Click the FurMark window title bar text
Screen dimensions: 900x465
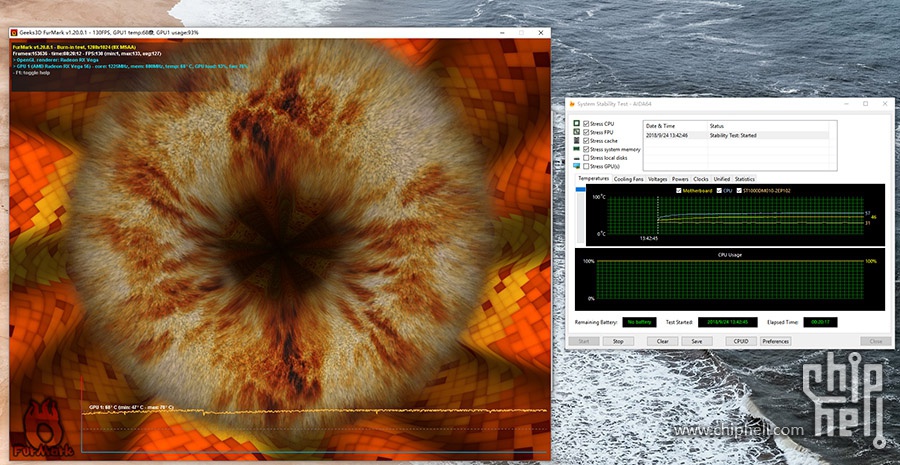(x=109, y=33)
